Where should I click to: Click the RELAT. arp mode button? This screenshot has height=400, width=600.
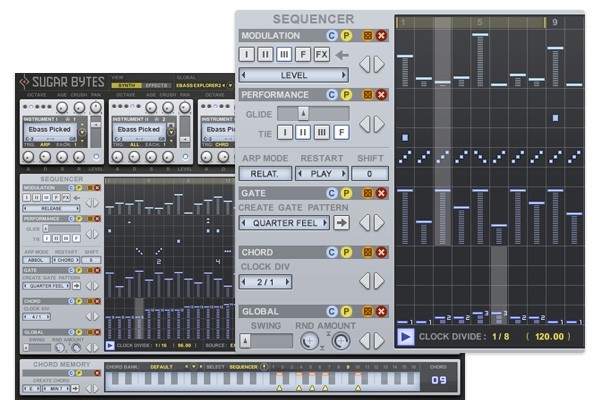click(x=265, y=174)
